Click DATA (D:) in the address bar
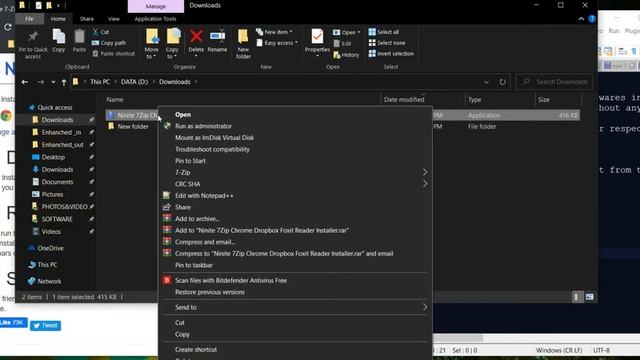The height and width of the screenshot is (360, 640). coord(134,82)
